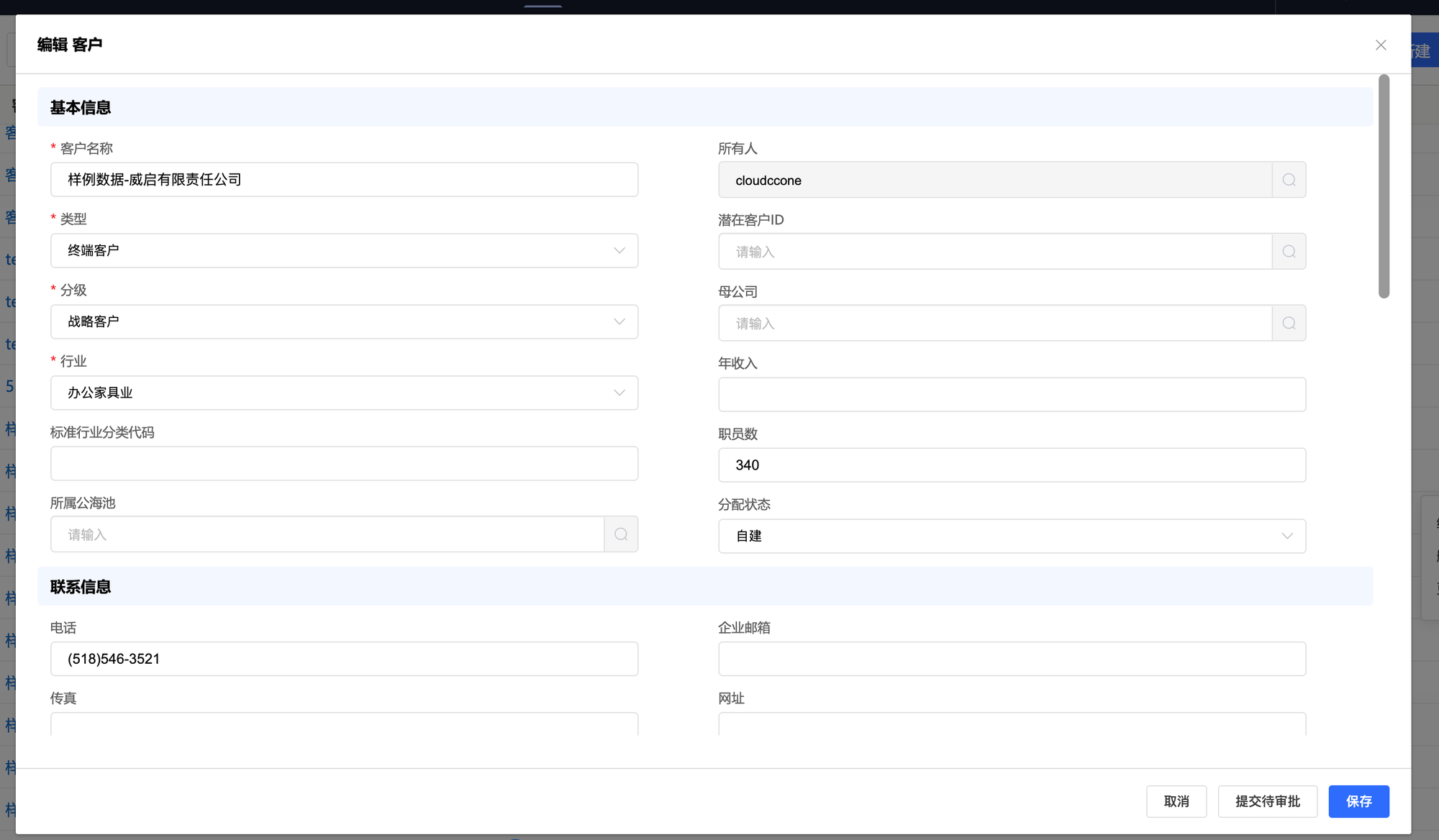Viewport: 1439px width, 840px height.
Task: Click the 电话 field with (518)546-3521
Action: tap(344, 659)
